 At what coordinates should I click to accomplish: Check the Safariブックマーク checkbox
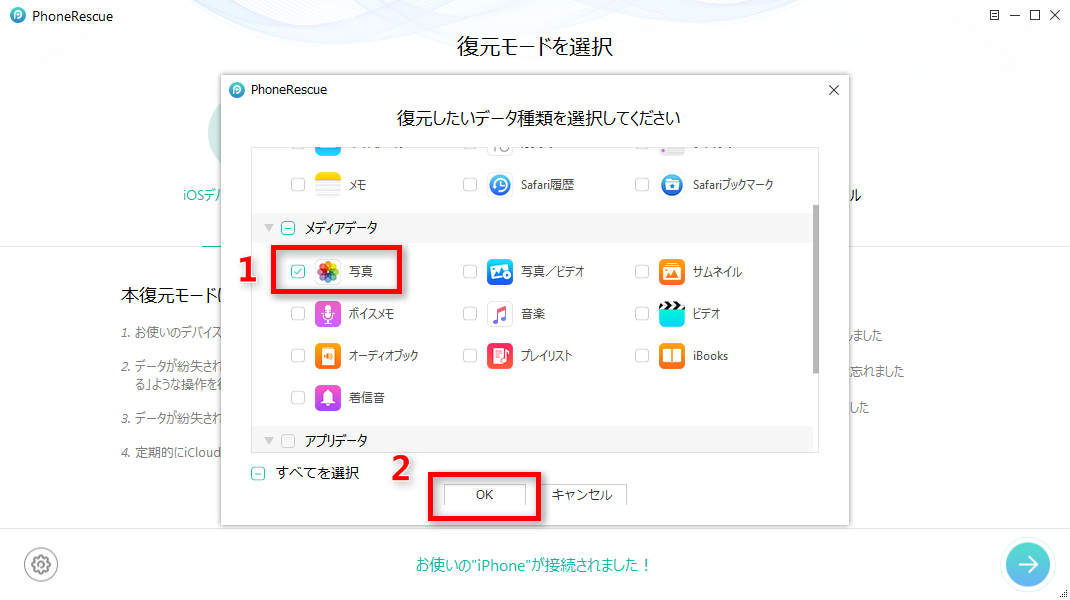[641, 184]
